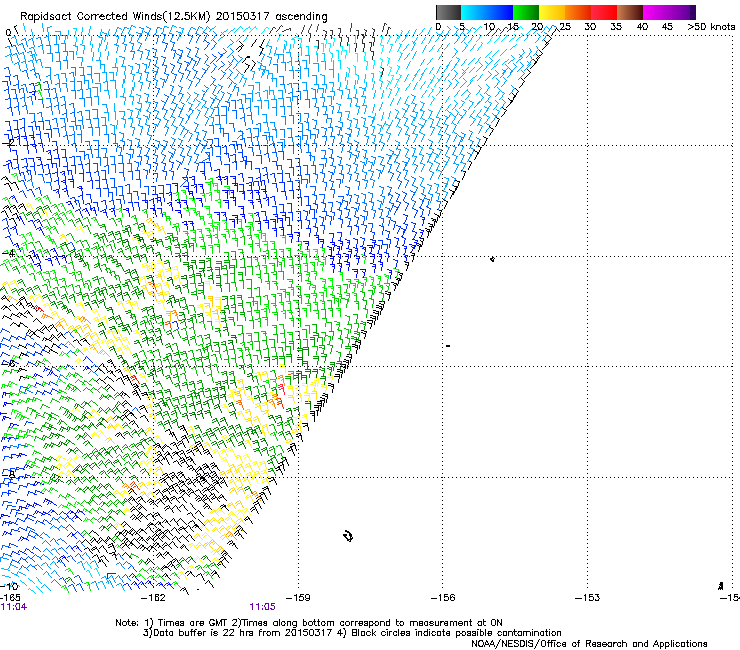
Task: Click the latitude label '0' at top
Action: click(8, 33)
